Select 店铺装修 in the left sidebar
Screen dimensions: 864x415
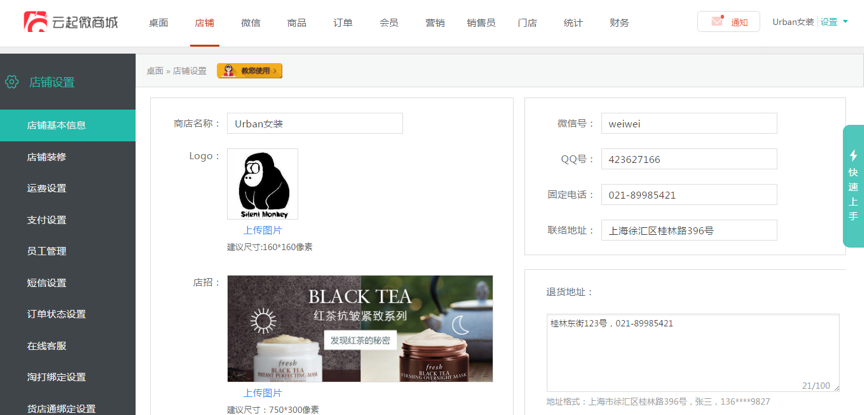tap(47, 157)
